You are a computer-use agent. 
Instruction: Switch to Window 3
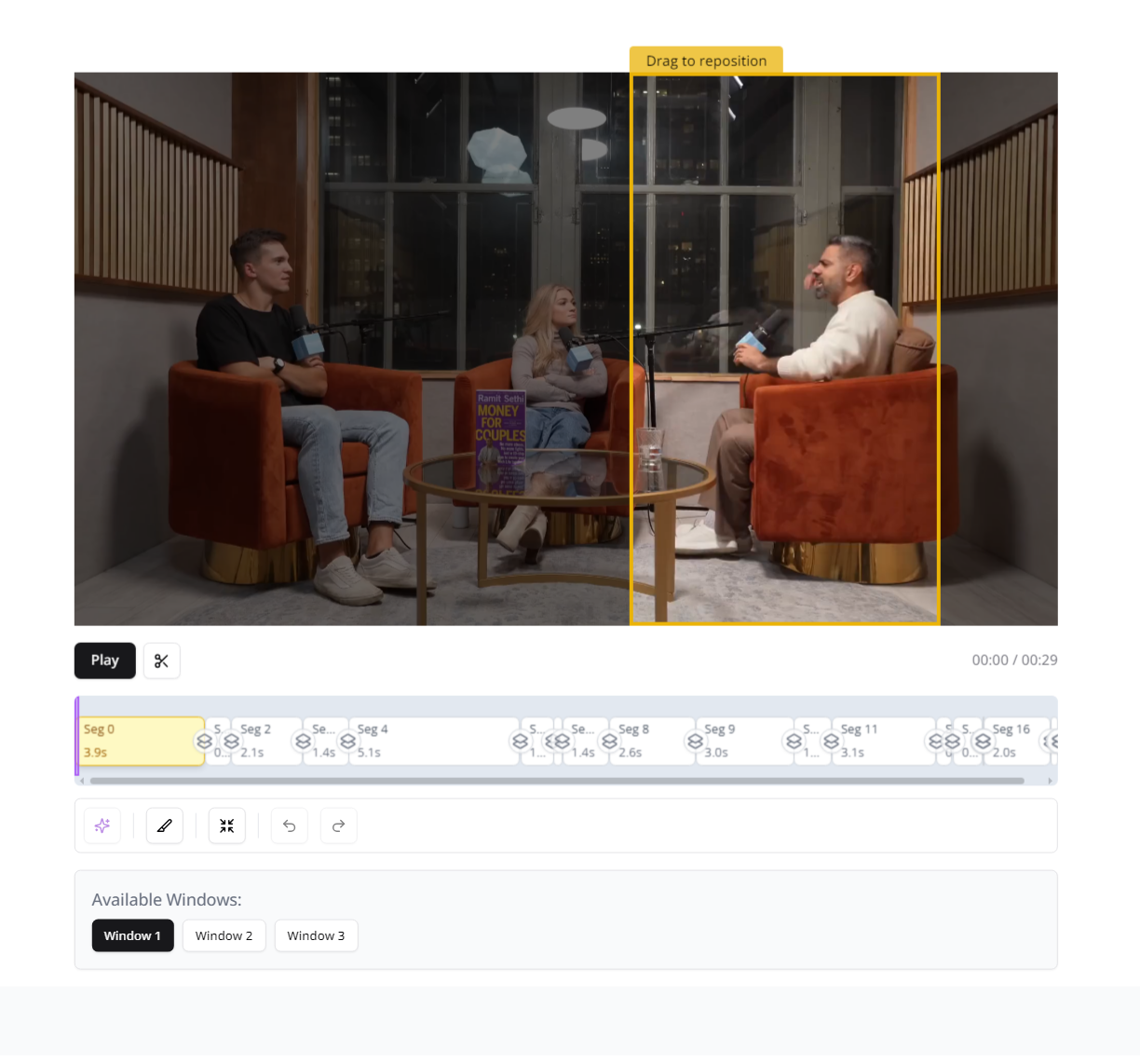316,935
